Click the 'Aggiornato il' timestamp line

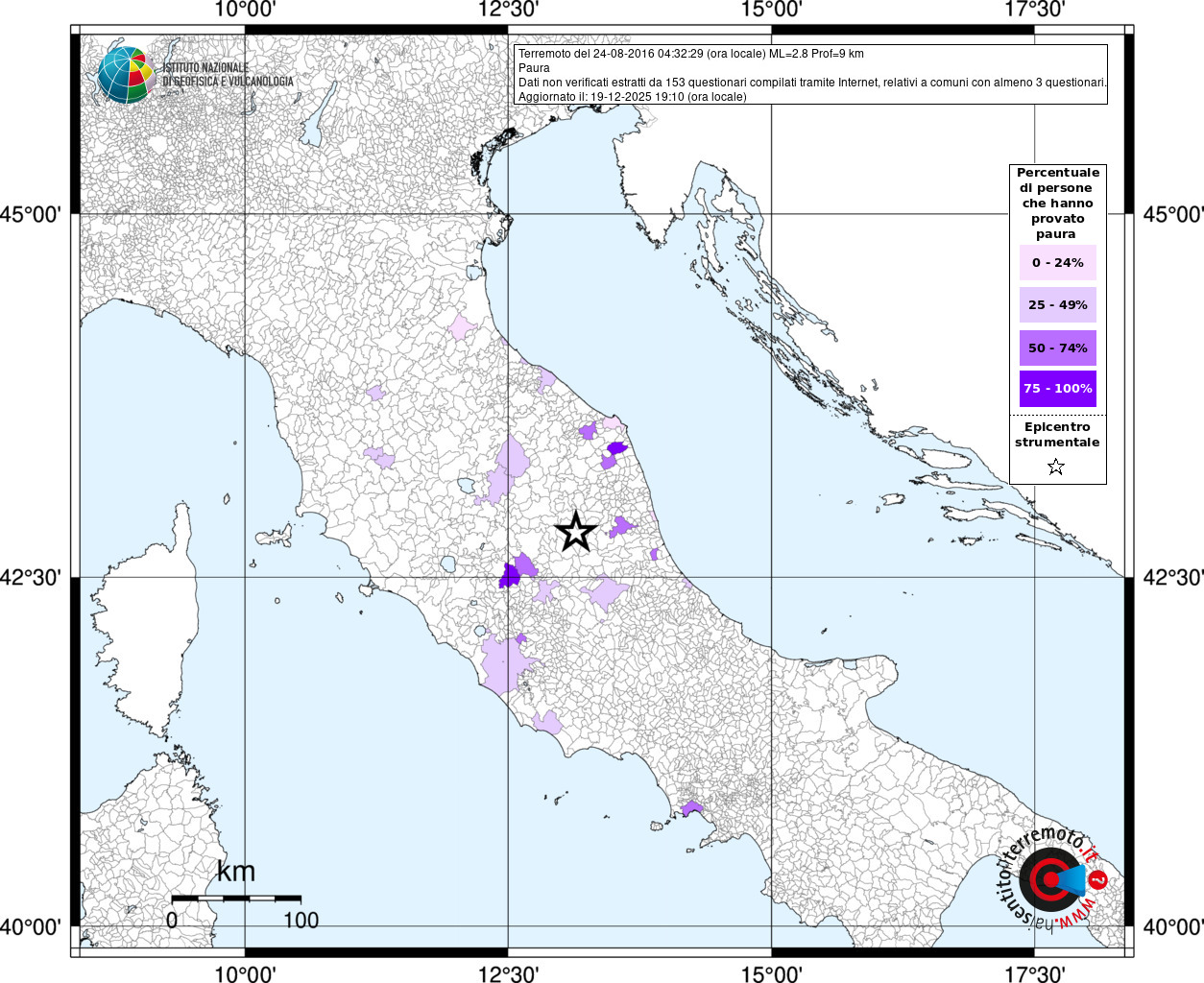coord(632,97)
